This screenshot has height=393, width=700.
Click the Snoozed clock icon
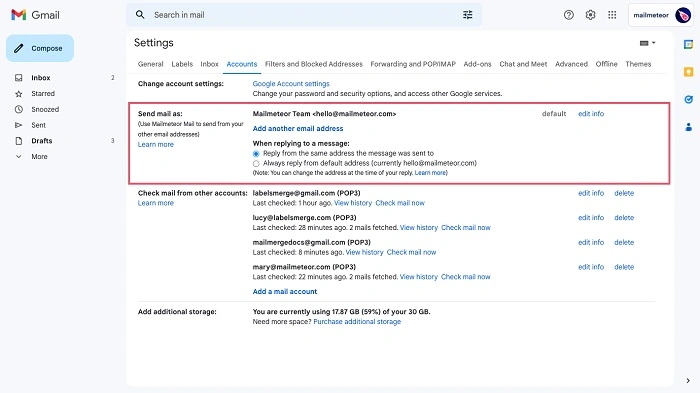19,109
